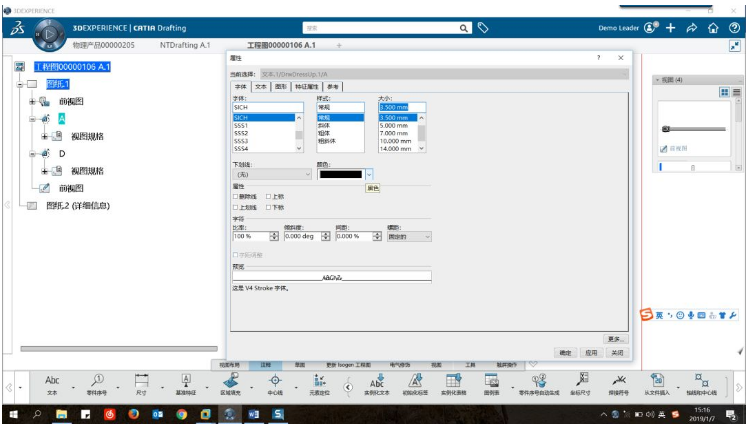
Task: Click the Home icon in top bar
Action: coord(713,28)
